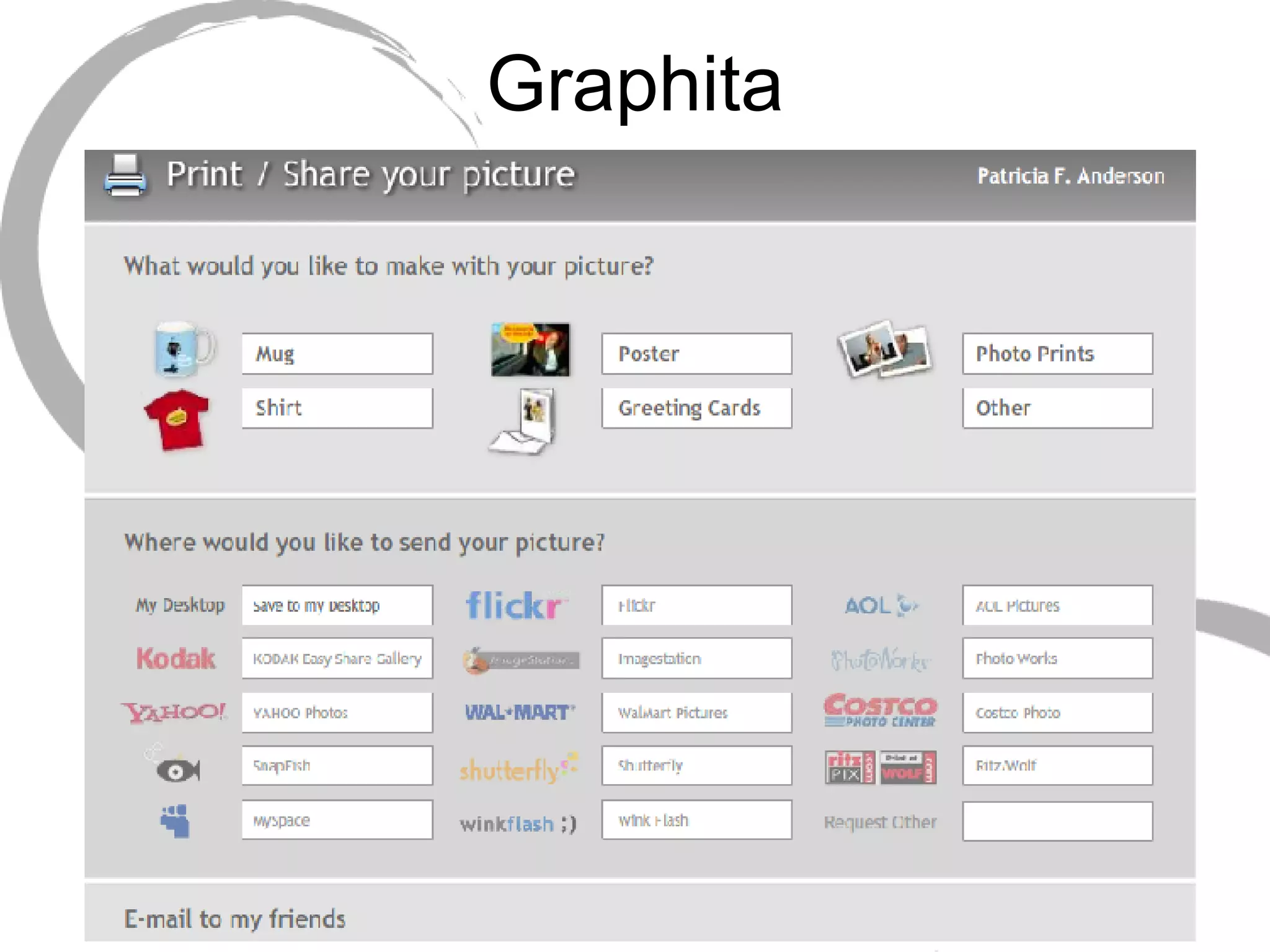
Task: Select the Shutterfly destination box
Action: point(697,766)
